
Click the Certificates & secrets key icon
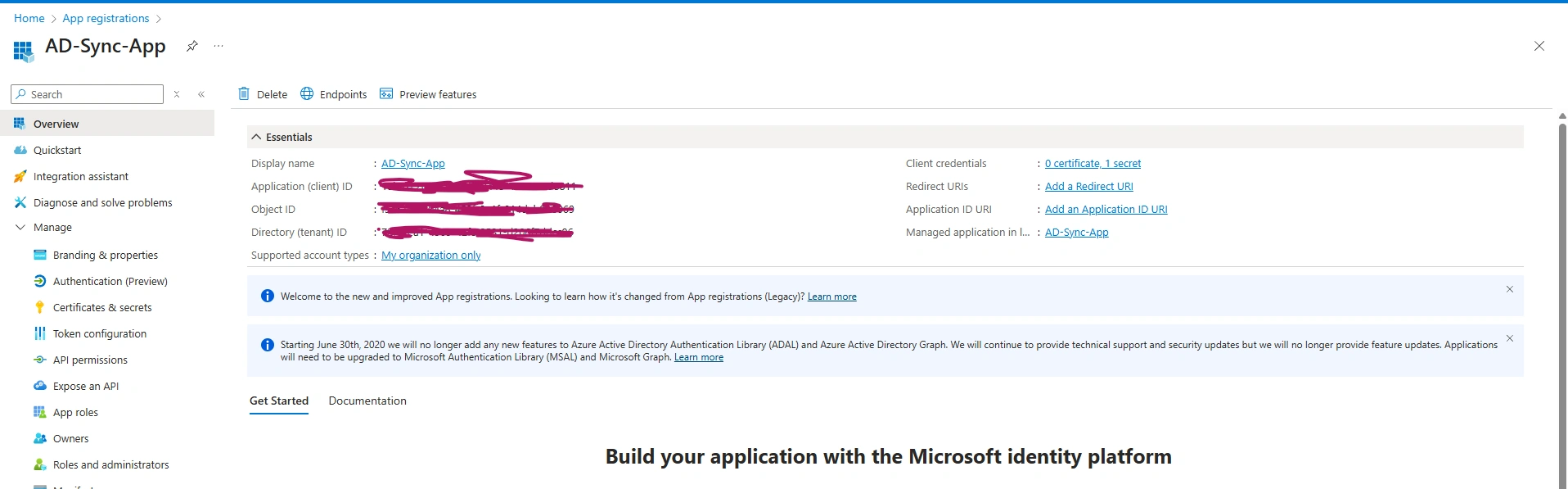point(40,307)
